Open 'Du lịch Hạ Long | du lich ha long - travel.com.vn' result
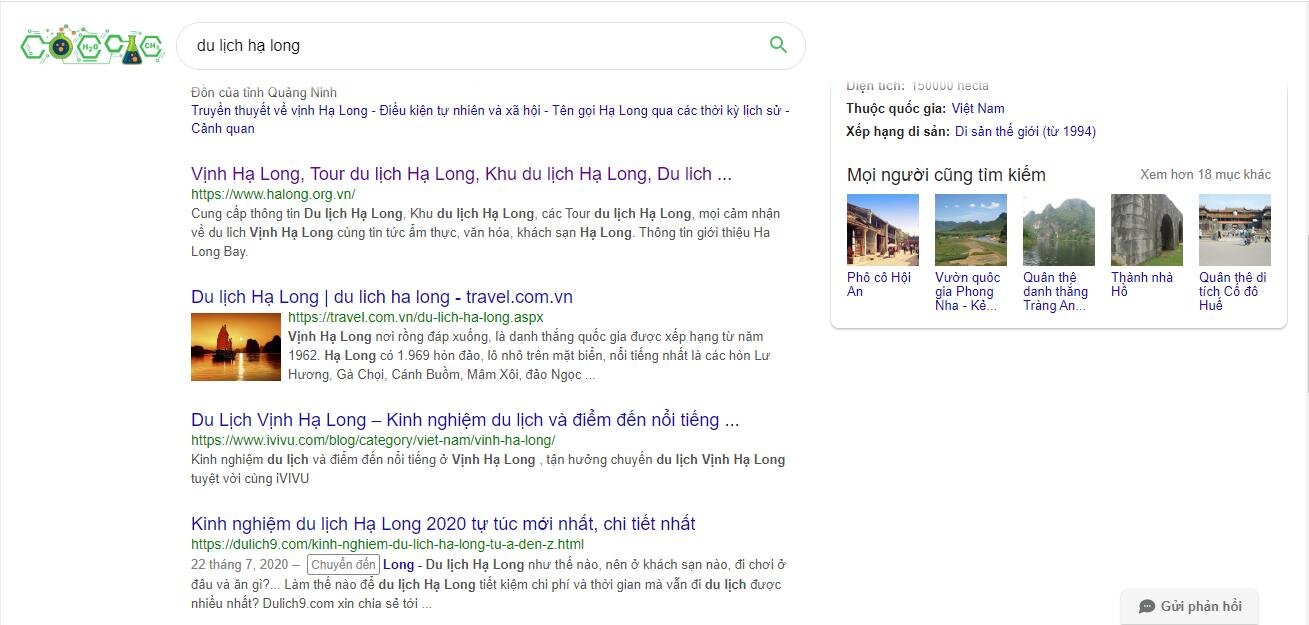The image size is (1309, 625). click(x=382, y=297)
